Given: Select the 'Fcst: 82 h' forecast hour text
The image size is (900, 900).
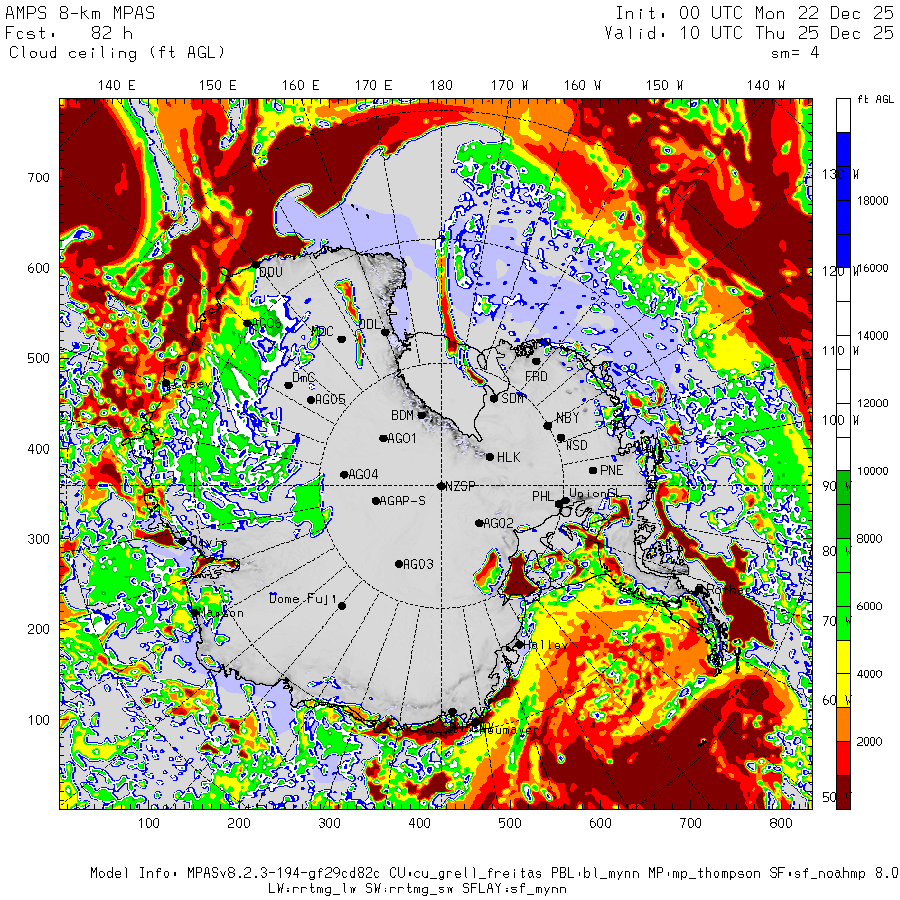Looking at the screenshot, I should click(69, 33).
